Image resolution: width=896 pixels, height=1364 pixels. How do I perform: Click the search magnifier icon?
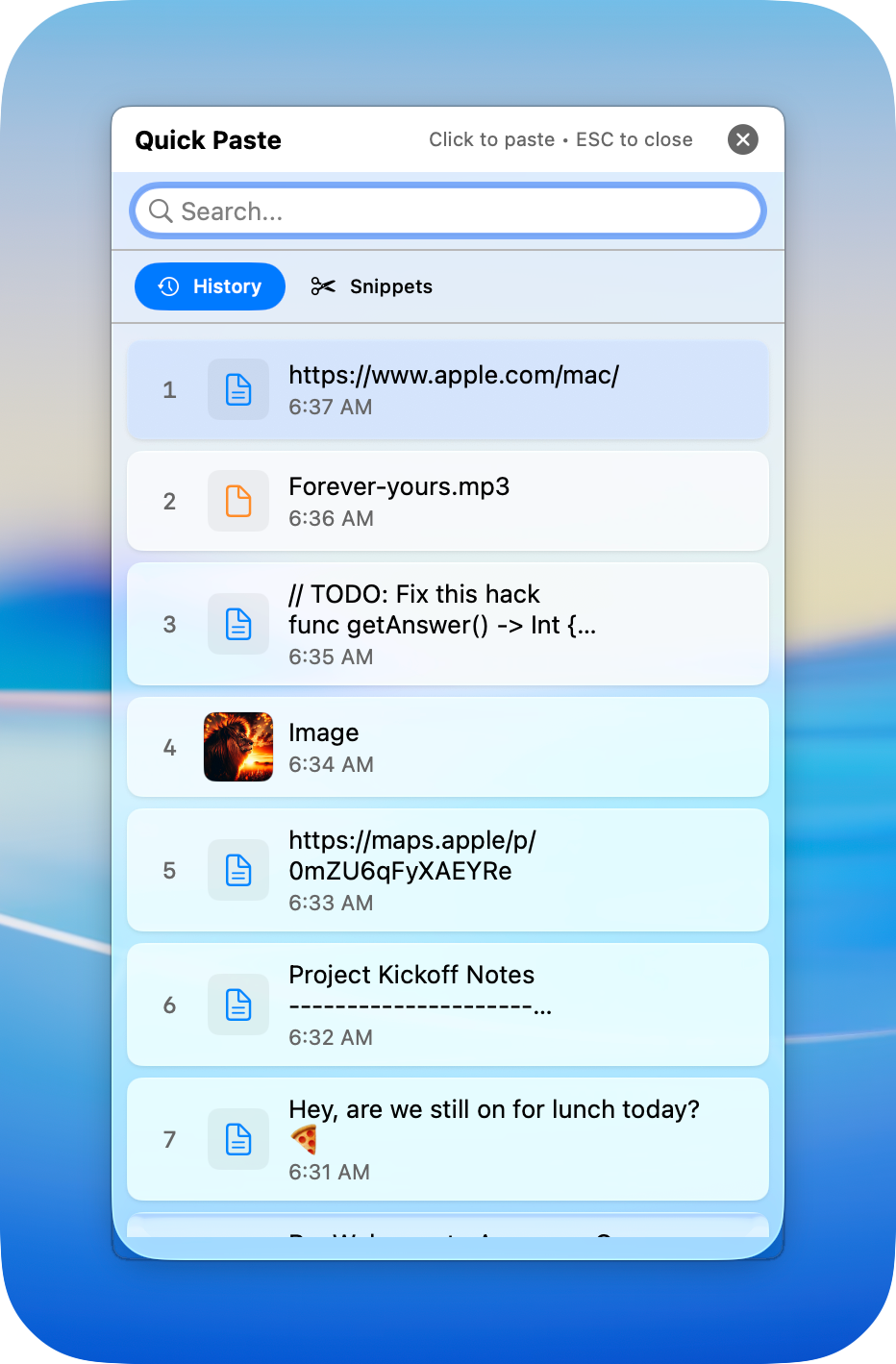click(x=161, y=211)
